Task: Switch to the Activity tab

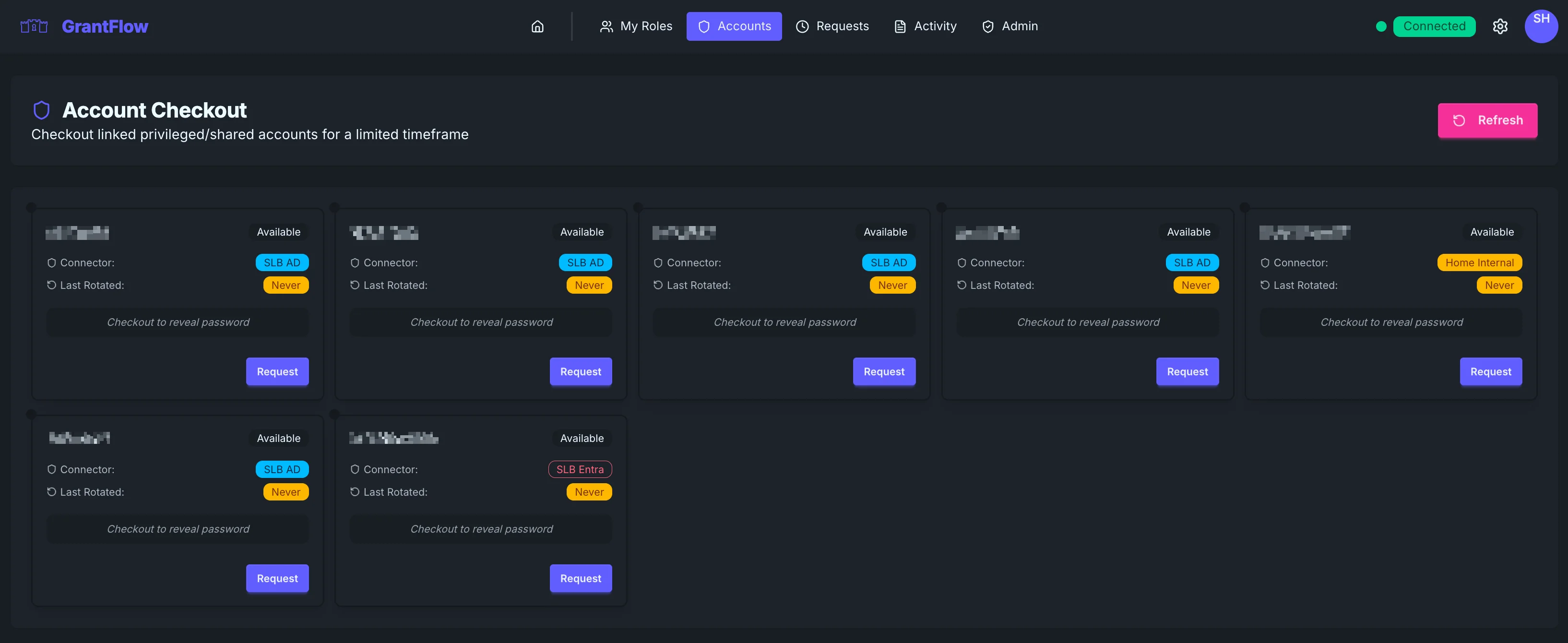Action: (x=925, y=26)
